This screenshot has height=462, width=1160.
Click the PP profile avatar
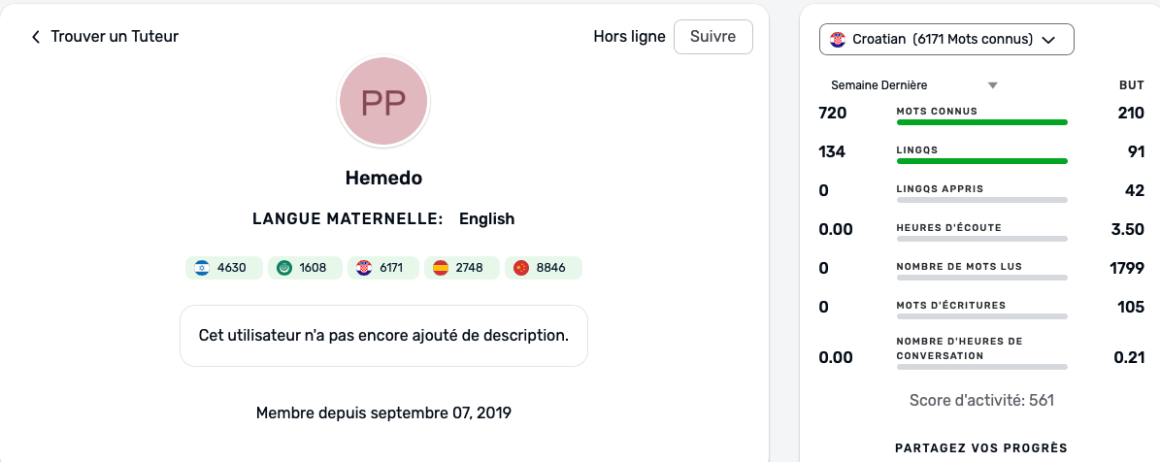384,102
